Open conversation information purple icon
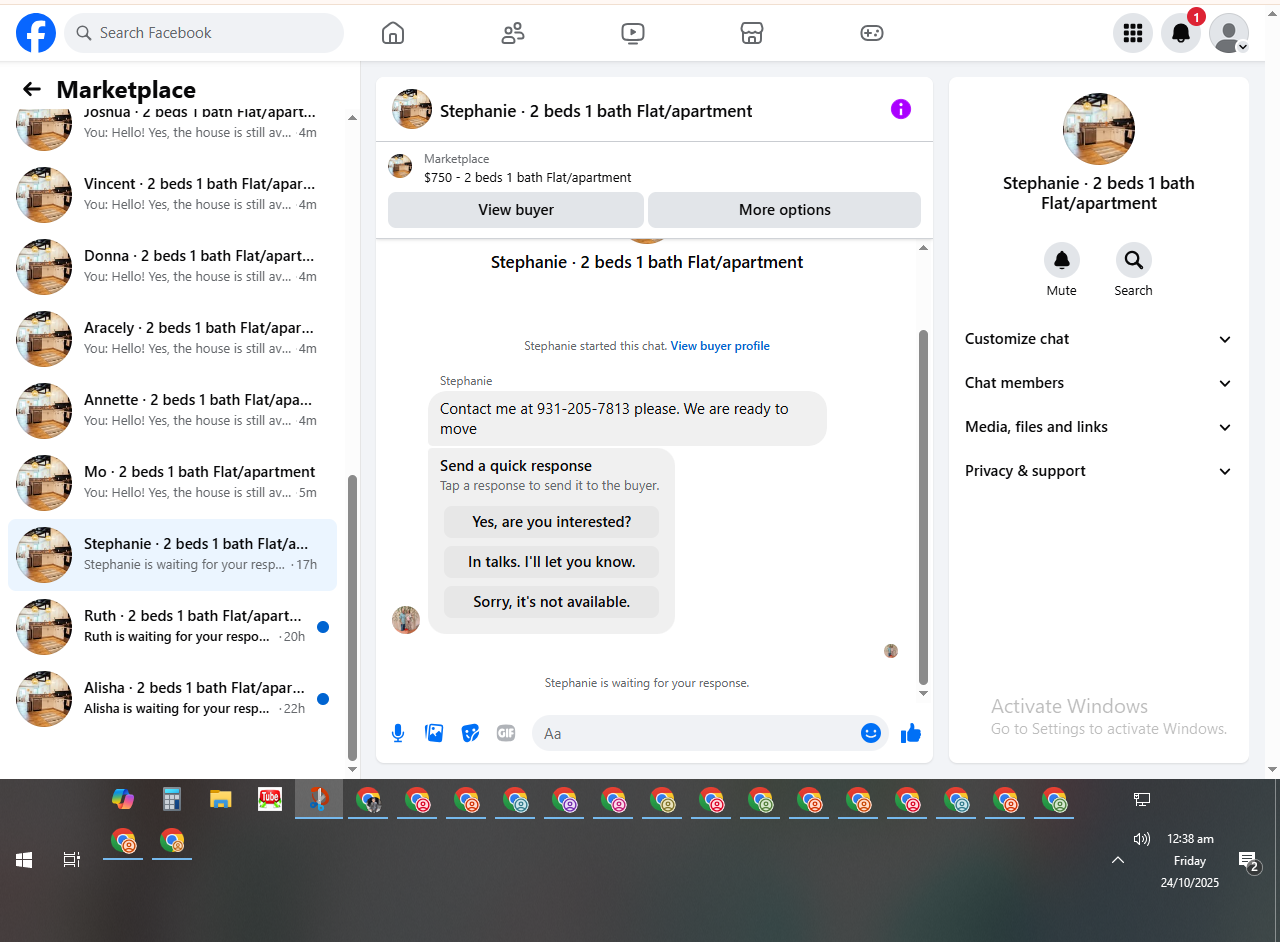The width and height of the screenshot is (1280, 942). point(901,109)
